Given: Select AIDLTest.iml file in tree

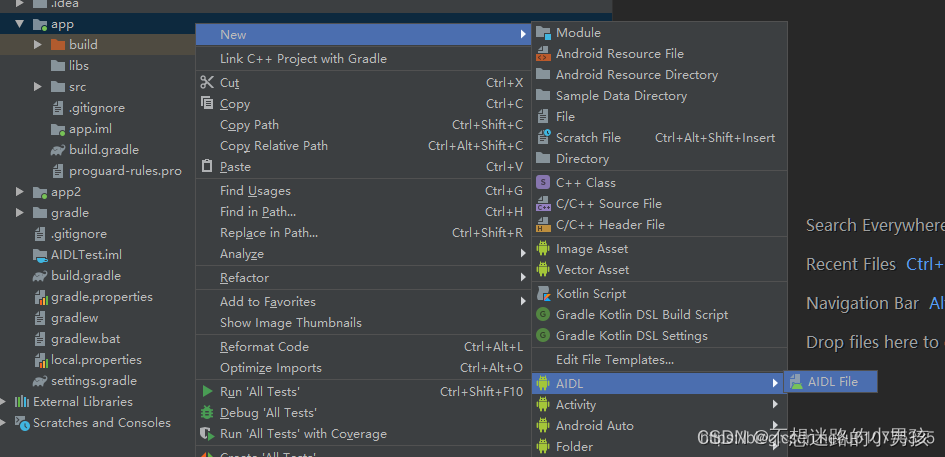Looking at the screenshot, I should [x=86, y=255].
